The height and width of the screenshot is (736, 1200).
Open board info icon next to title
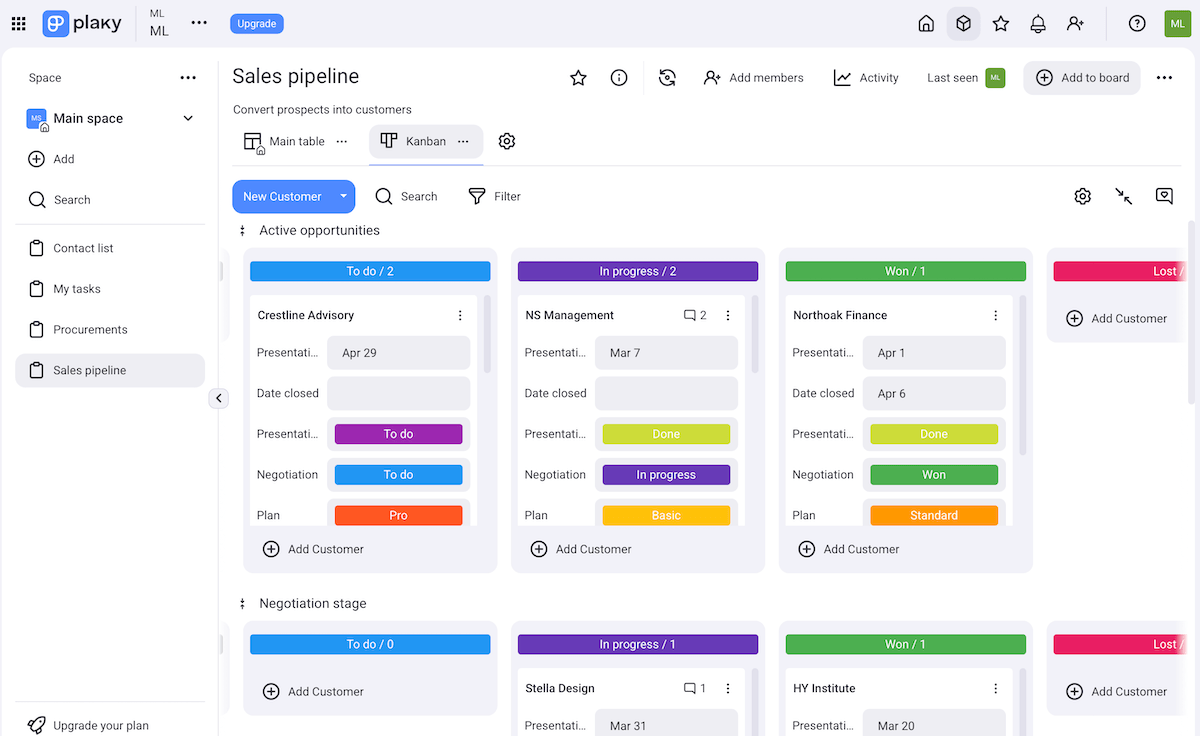[619, 78]
